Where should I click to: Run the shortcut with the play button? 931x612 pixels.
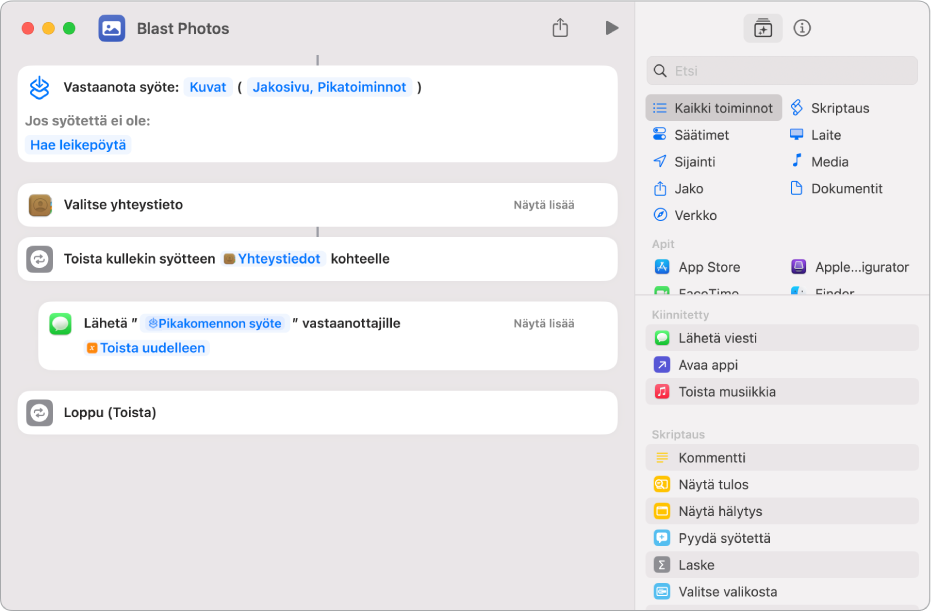(x=611, y=28)
